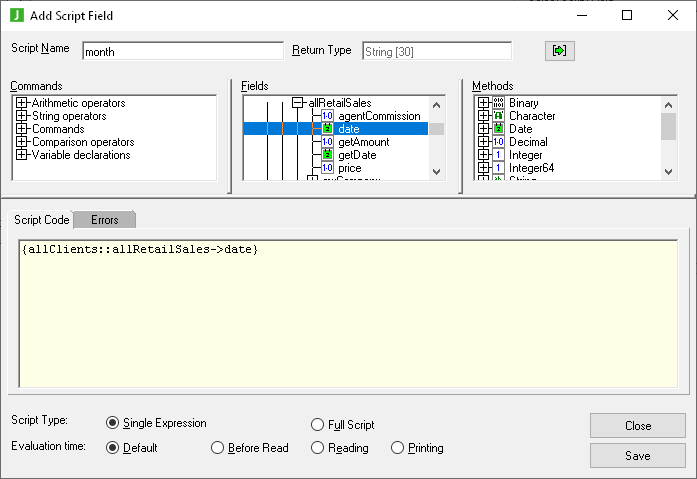Click the Methods list vertical scrollbar thumb
697x479 pixels.
point(669,124)
